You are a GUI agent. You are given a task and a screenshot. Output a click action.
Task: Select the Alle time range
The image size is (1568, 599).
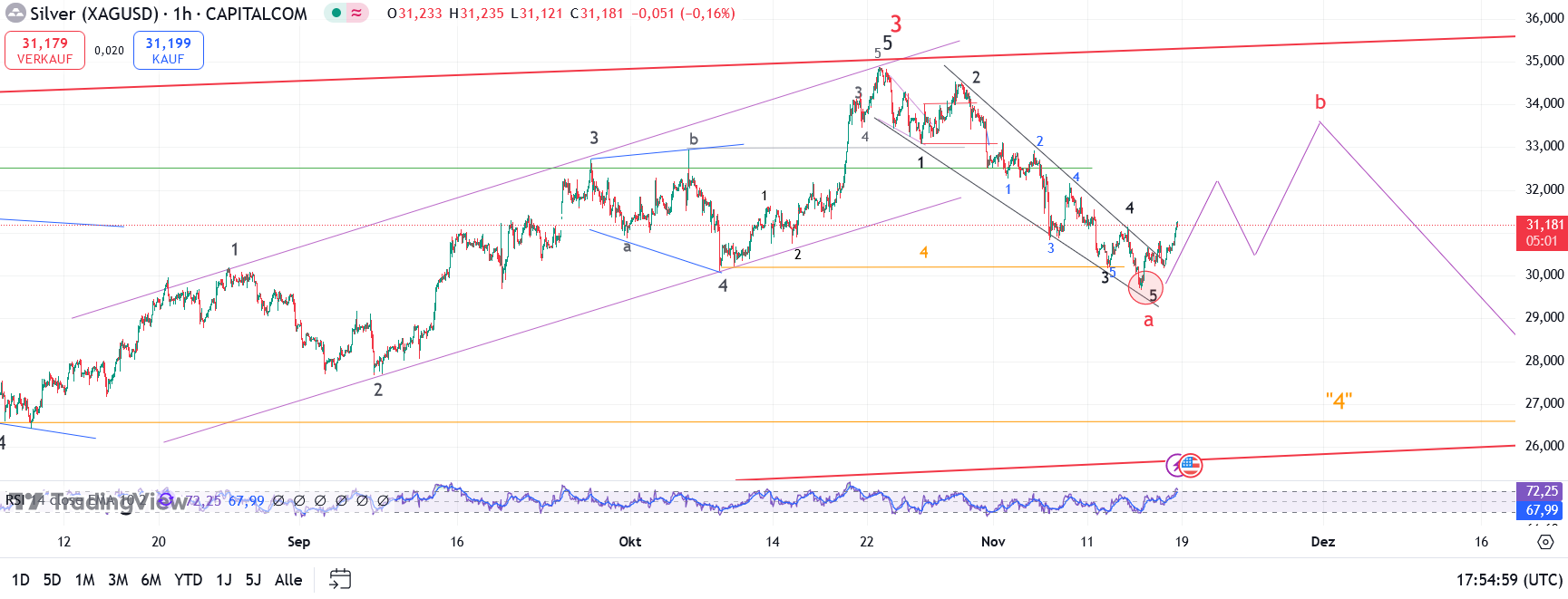pyautogui.click(x=288, y=580)
